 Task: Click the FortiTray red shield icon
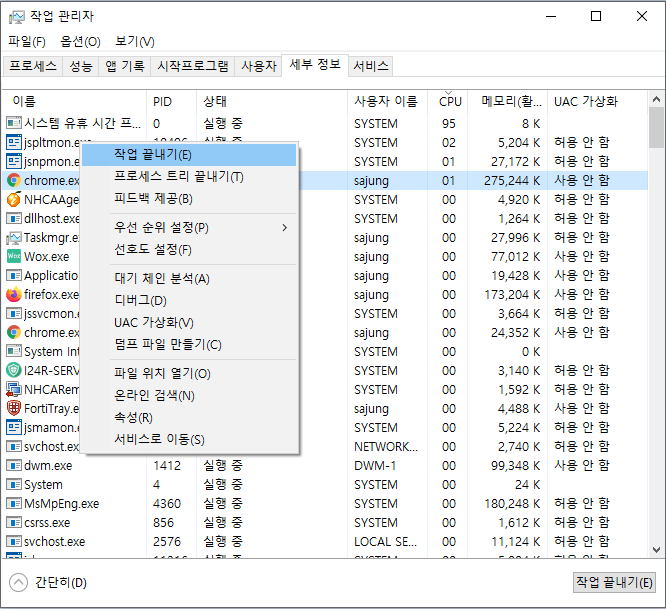[14, 408]
